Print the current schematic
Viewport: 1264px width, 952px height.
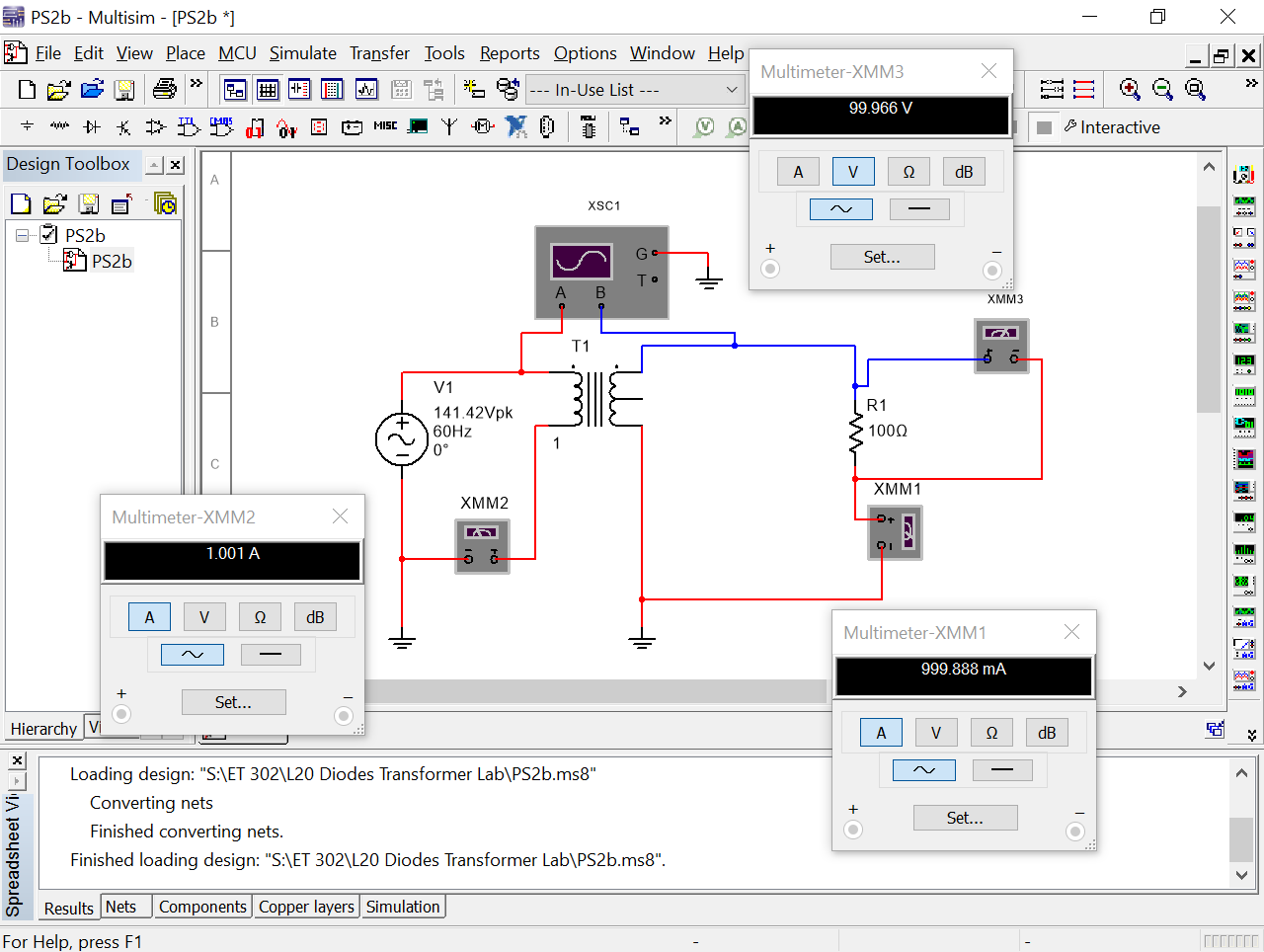(x=163, y=89)
